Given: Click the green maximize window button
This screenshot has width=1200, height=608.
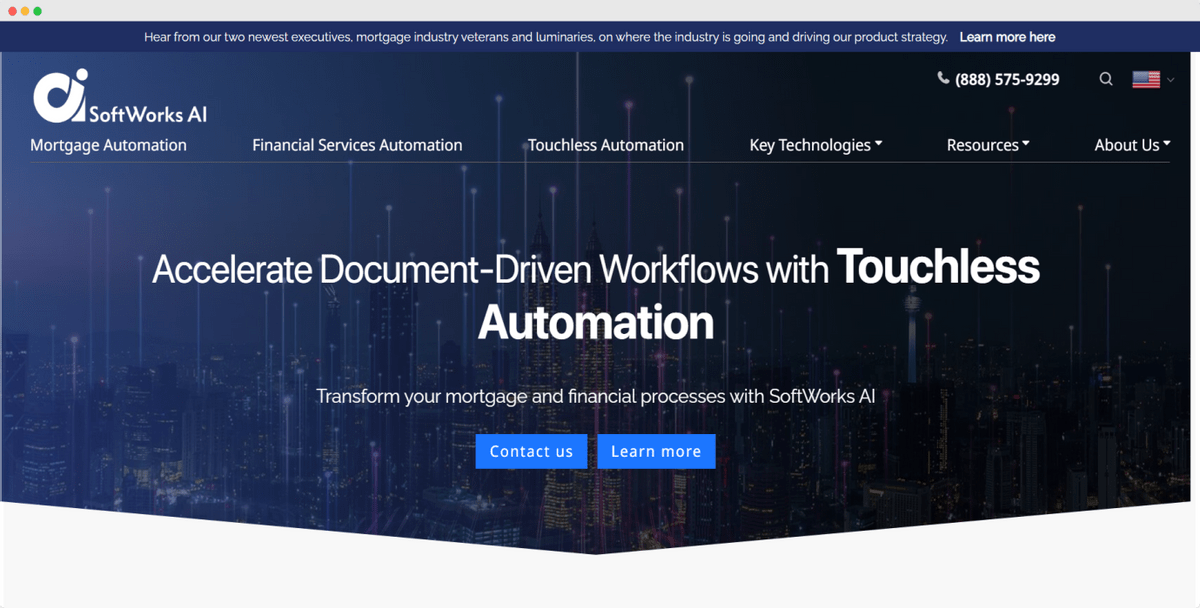Looking at the screenshot, I should tap(38, 11).
